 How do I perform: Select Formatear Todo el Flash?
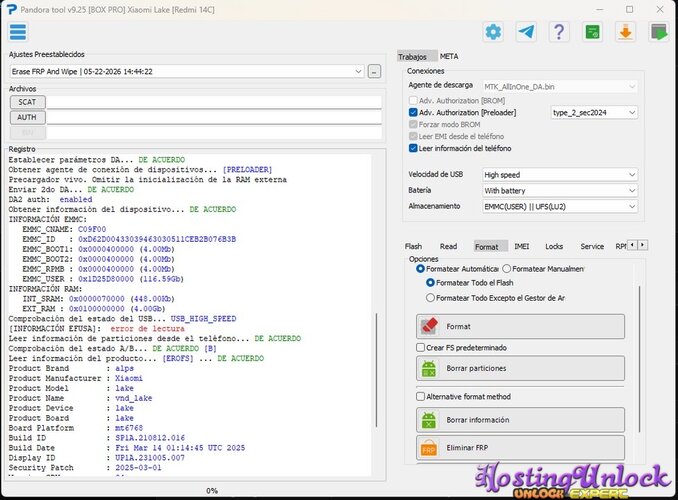(430, 283)
